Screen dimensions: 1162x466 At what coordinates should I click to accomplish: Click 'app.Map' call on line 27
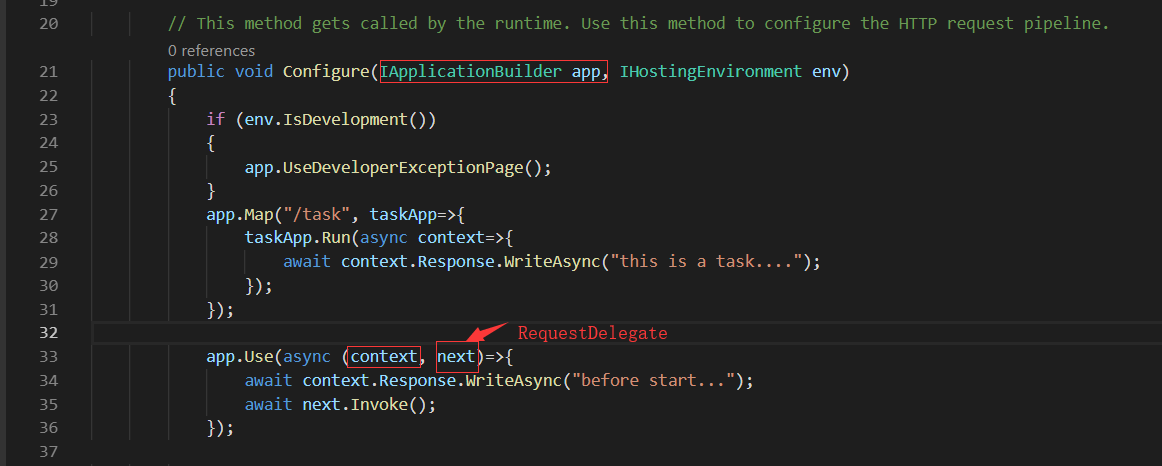pyautogui.click(x=239, y=214)
